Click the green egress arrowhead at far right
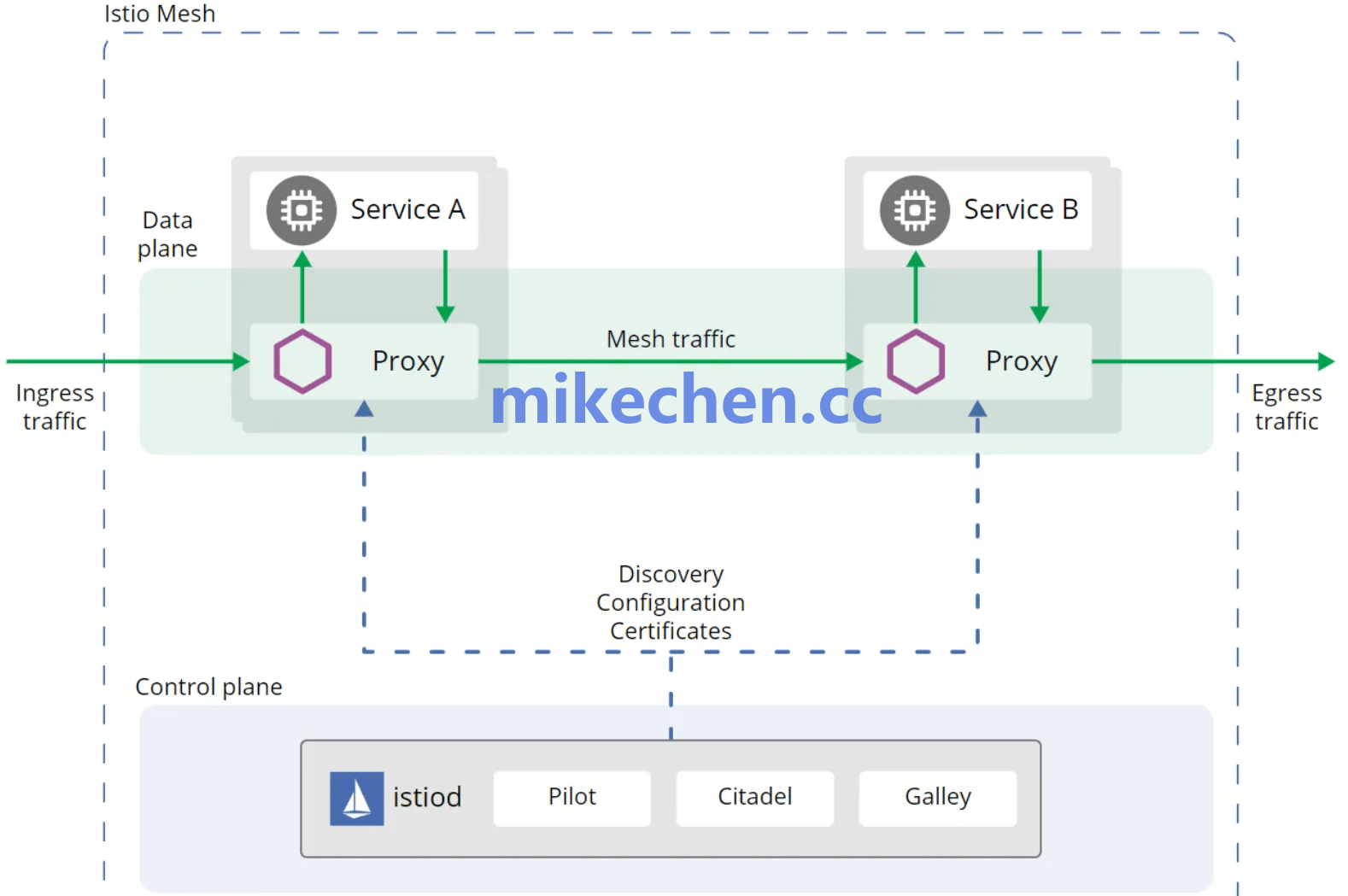 [1325, 361]
